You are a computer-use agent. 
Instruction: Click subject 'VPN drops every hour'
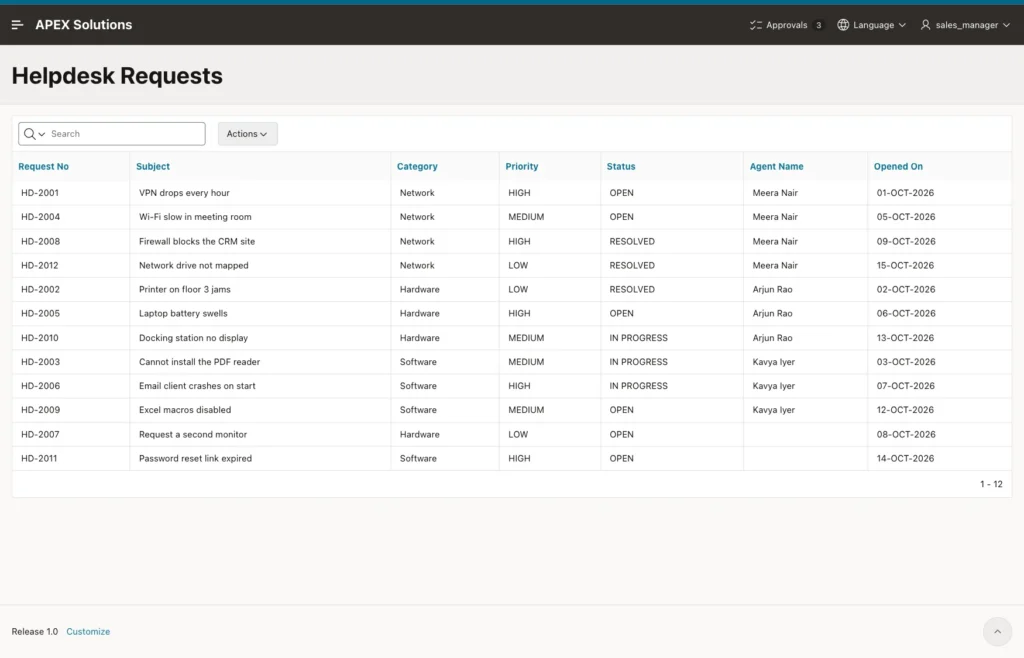[x=184, y=193]
